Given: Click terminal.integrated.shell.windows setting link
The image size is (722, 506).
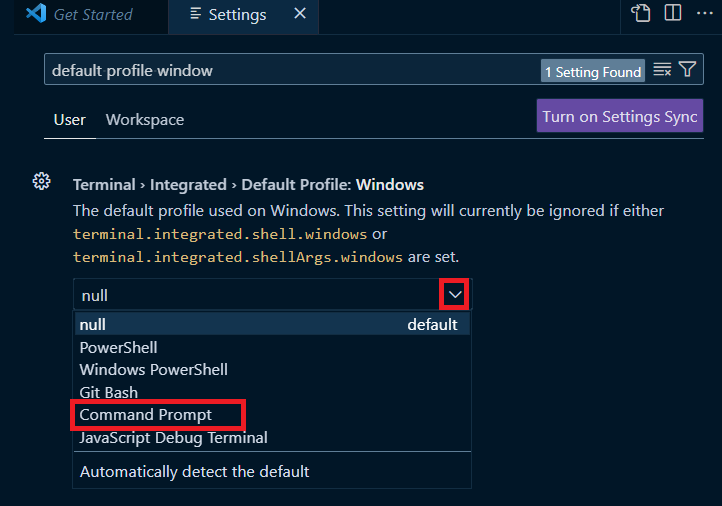Looking at the screenshot, I should click(220, 234).
